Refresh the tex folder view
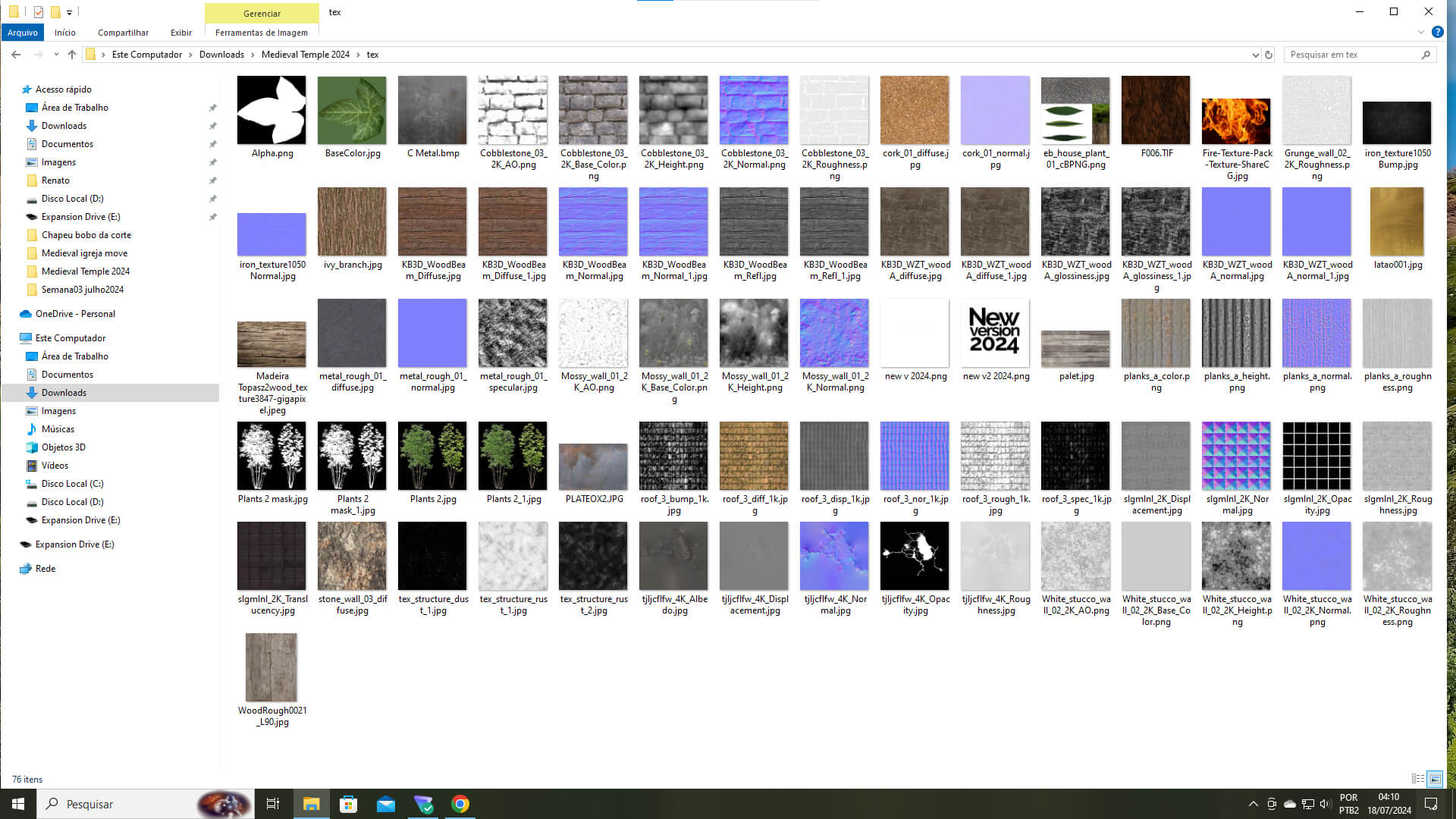Screen dimensions: 1456x819 [x=1268, y=55]
